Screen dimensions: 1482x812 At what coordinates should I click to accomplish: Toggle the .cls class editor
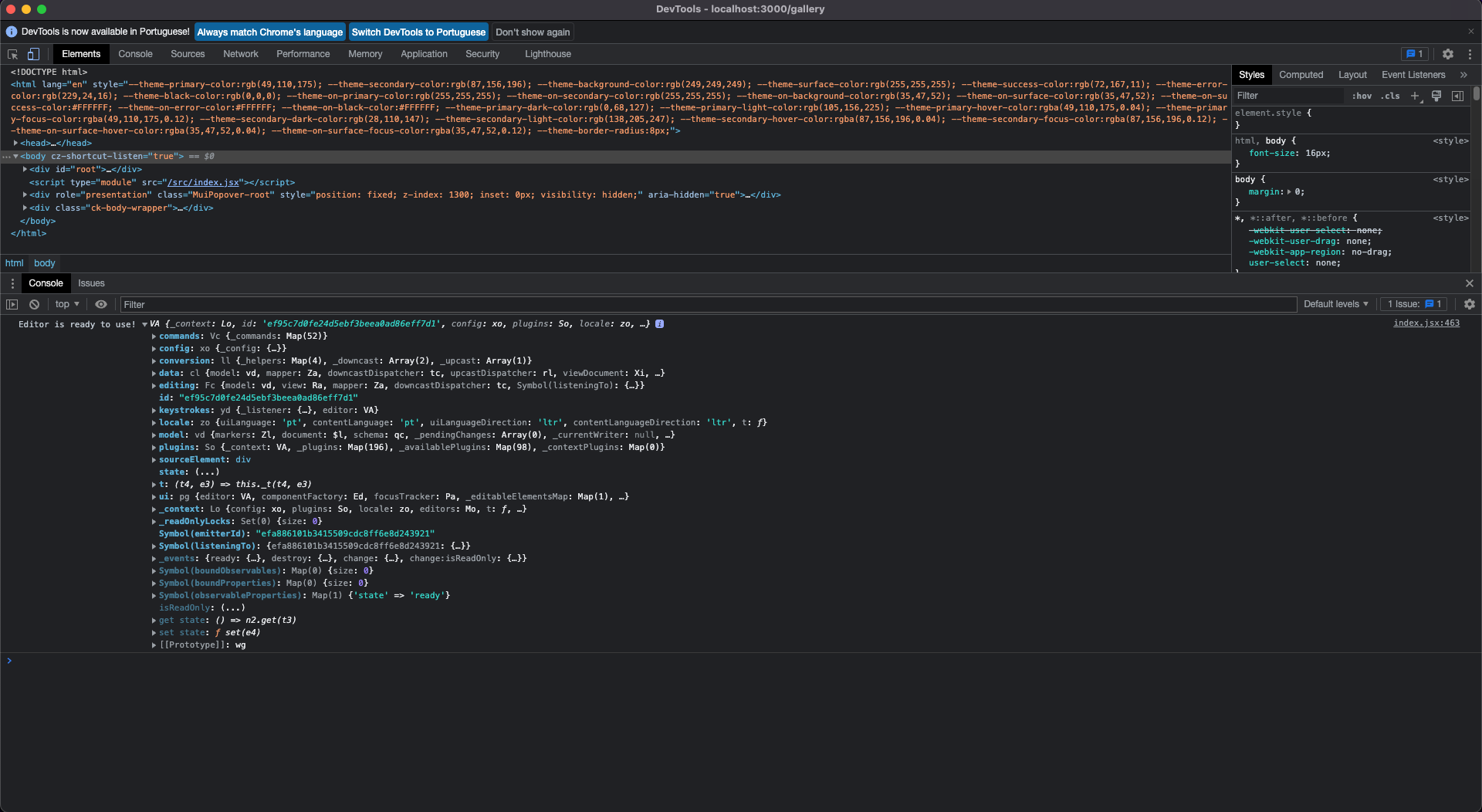tap(1391, 96)
